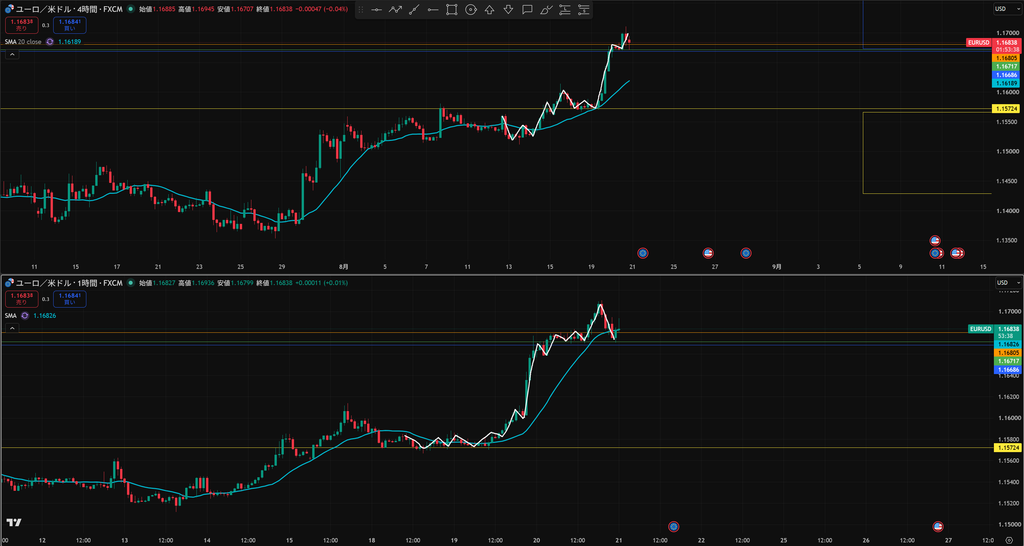This screenshot has width=1024, height=546.
Task: Select the comment callout tool
Action: click(527, 10)
